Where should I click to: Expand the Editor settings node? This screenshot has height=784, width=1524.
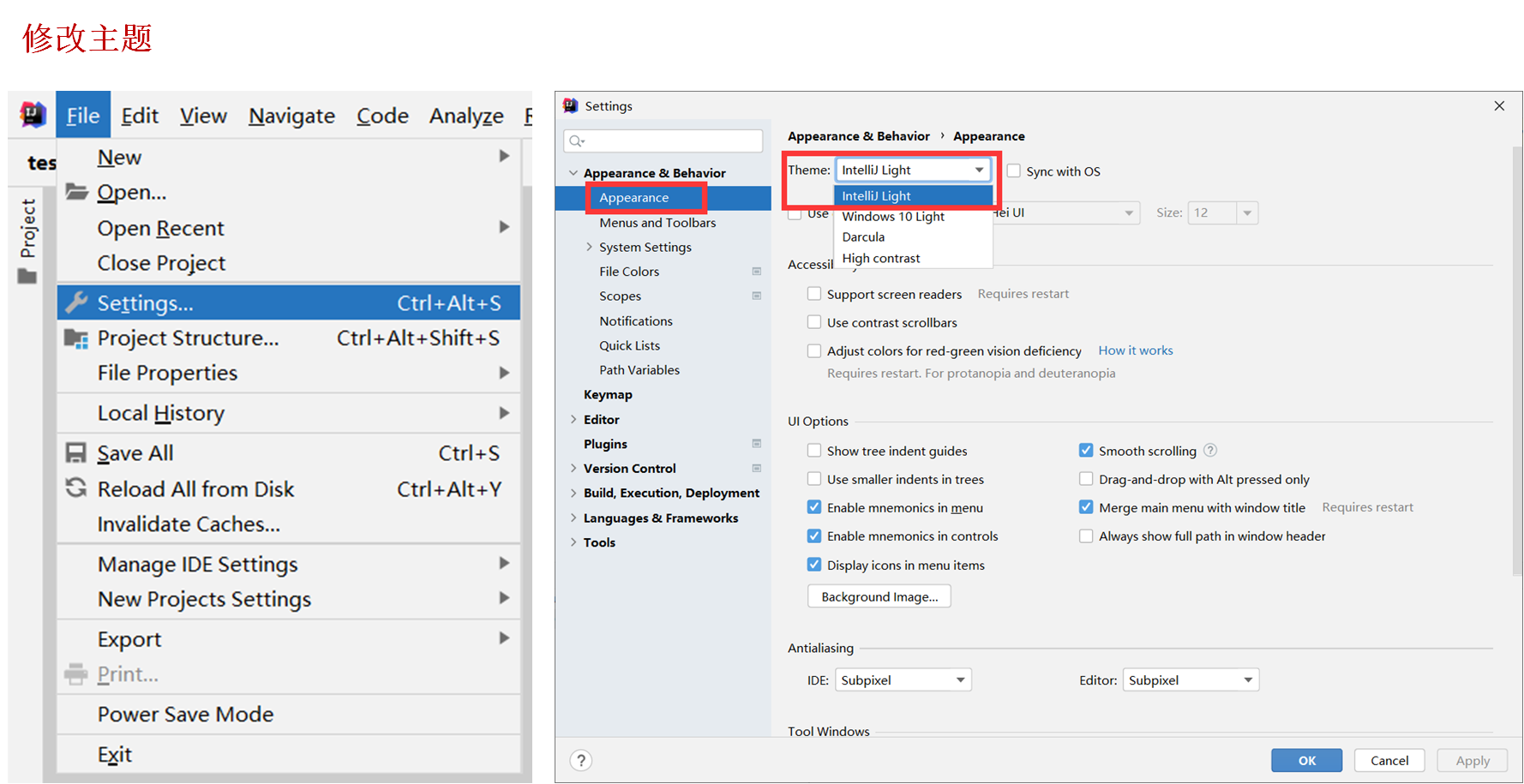click(x=573, y=420)
